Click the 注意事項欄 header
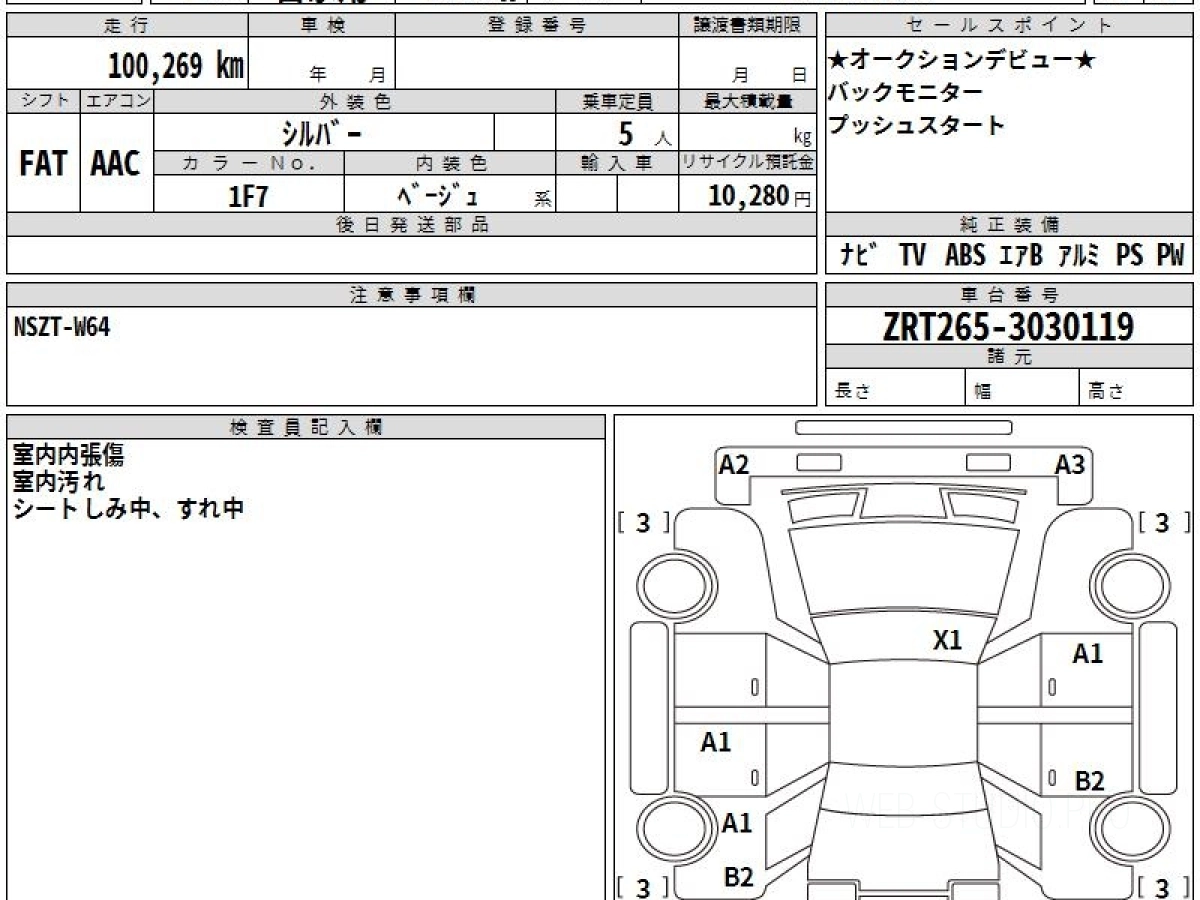1200x900 pixels. point(411,295)
